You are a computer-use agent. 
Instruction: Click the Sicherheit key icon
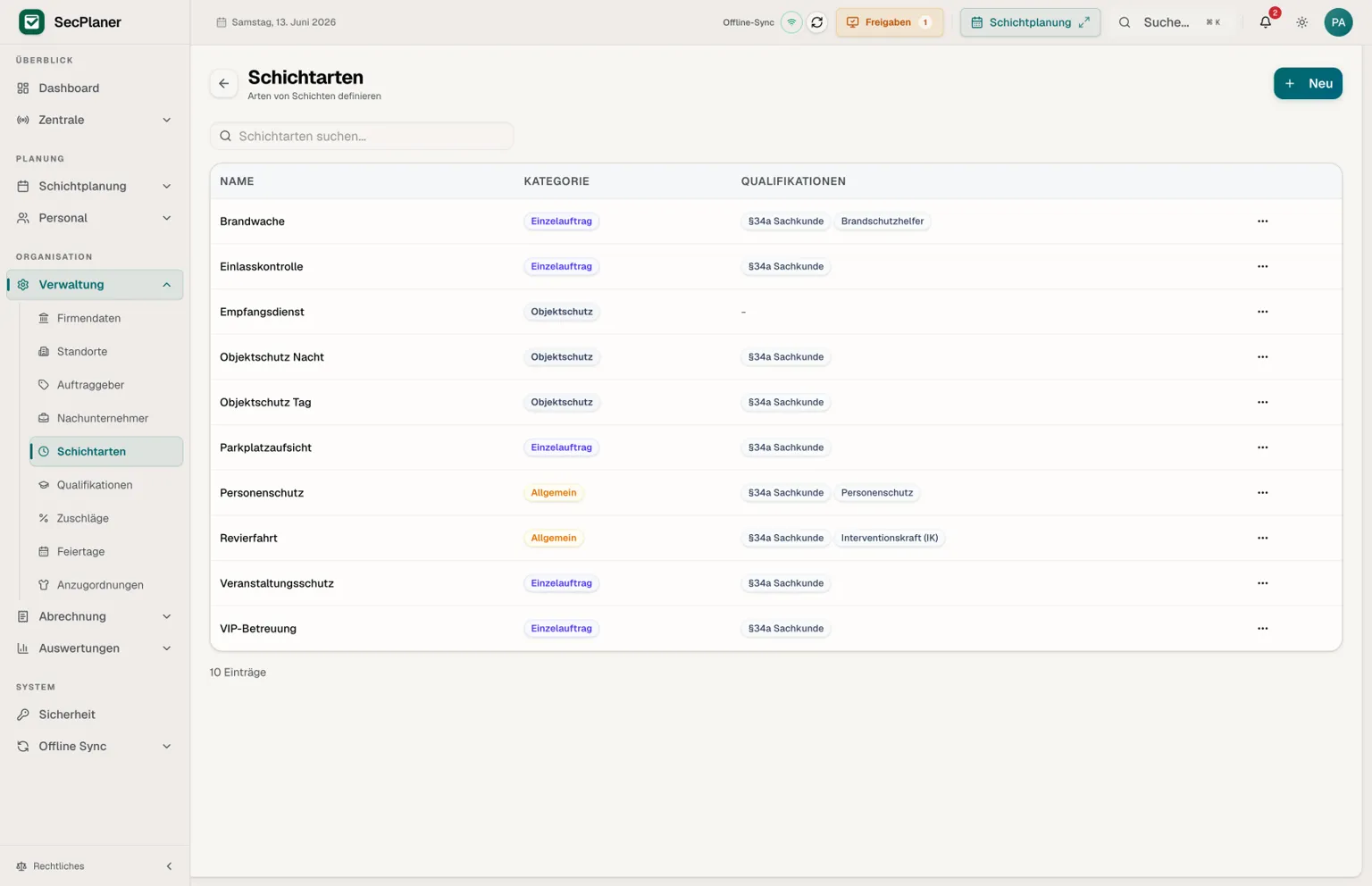pyautogui.click(x=23, y=715)
